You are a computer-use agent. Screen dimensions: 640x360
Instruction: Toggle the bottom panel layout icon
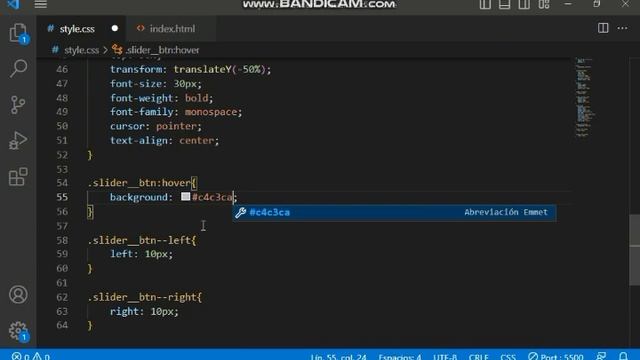tap(504, 4)
